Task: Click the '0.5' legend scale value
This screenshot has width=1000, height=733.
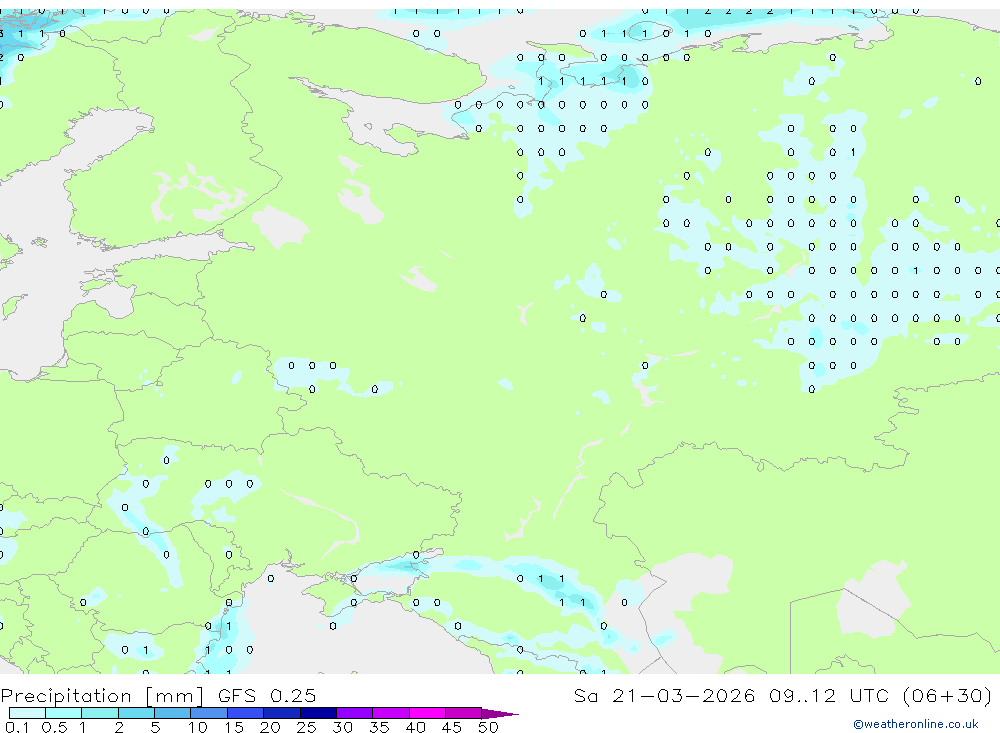Action: tap(54, 727)
